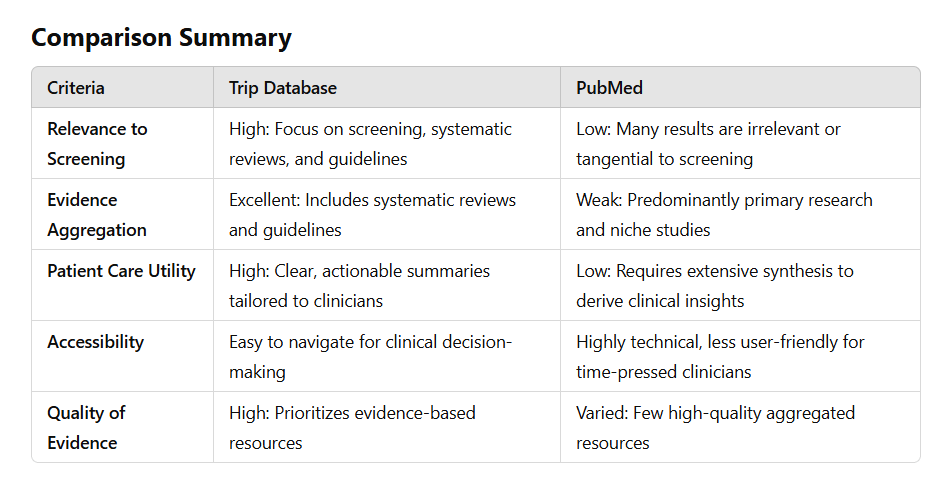Click the Evidence Aggregation row label
This screenshot has height=489, width=950.
pos(97,215)
